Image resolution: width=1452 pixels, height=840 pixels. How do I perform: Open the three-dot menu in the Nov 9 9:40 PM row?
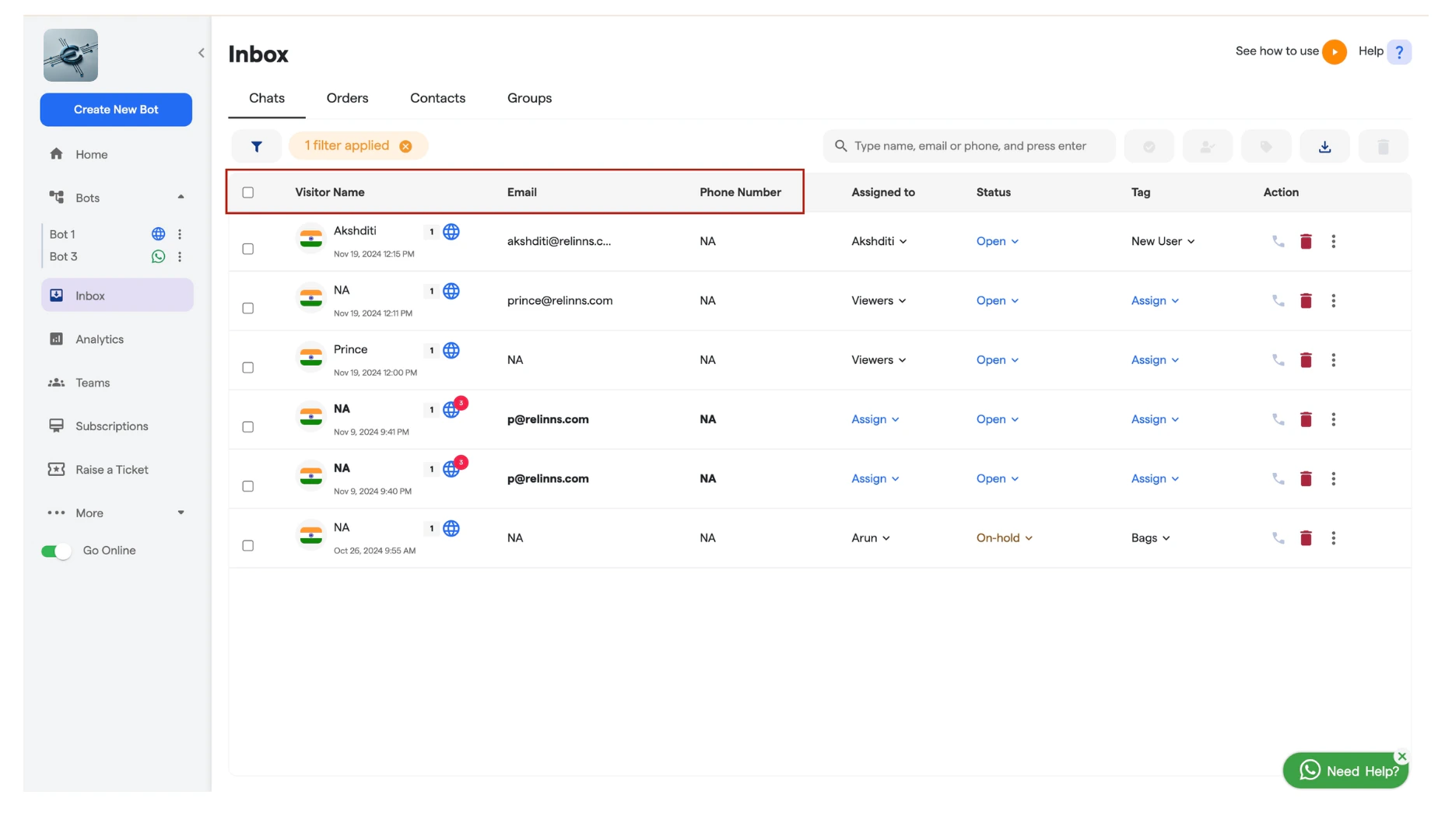pos(1333,478)
